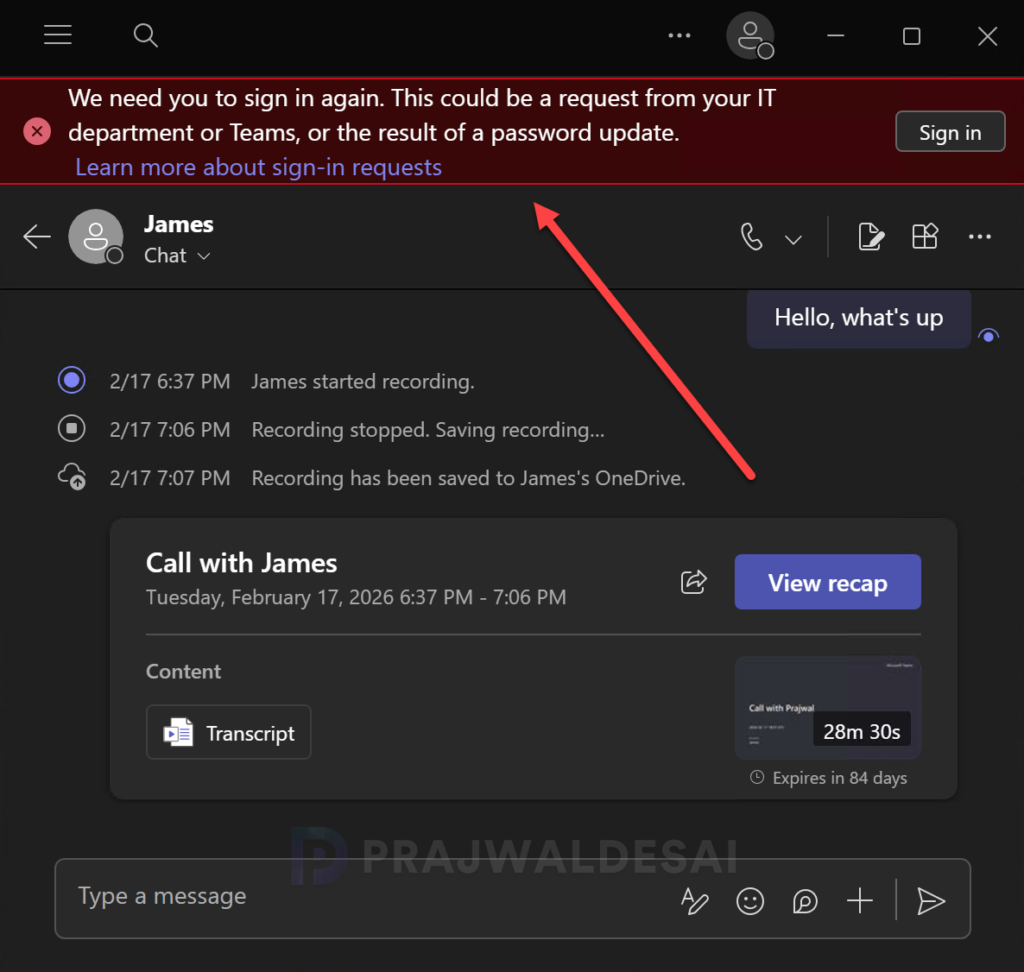Click 'James started recording.' text
Screen dimensions: 1024x972
(362, 381)
